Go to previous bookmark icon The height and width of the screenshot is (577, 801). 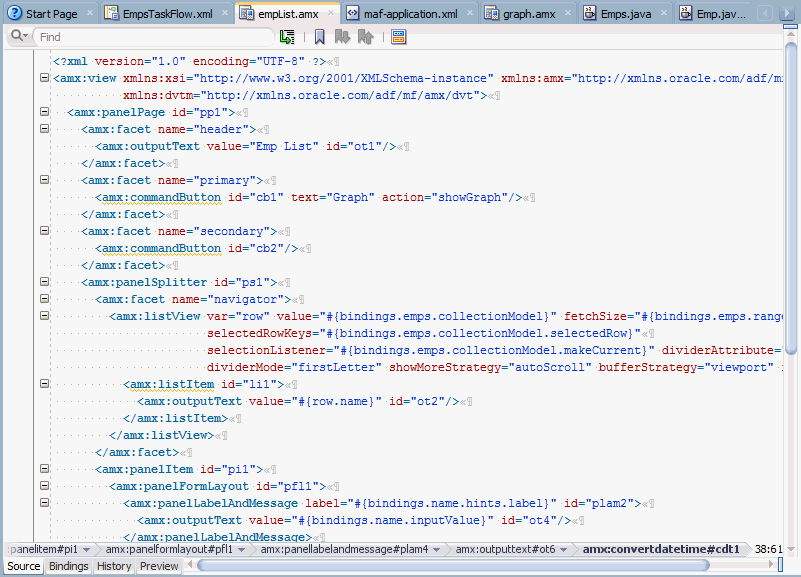pyautogui.click(x=365, y=37)
